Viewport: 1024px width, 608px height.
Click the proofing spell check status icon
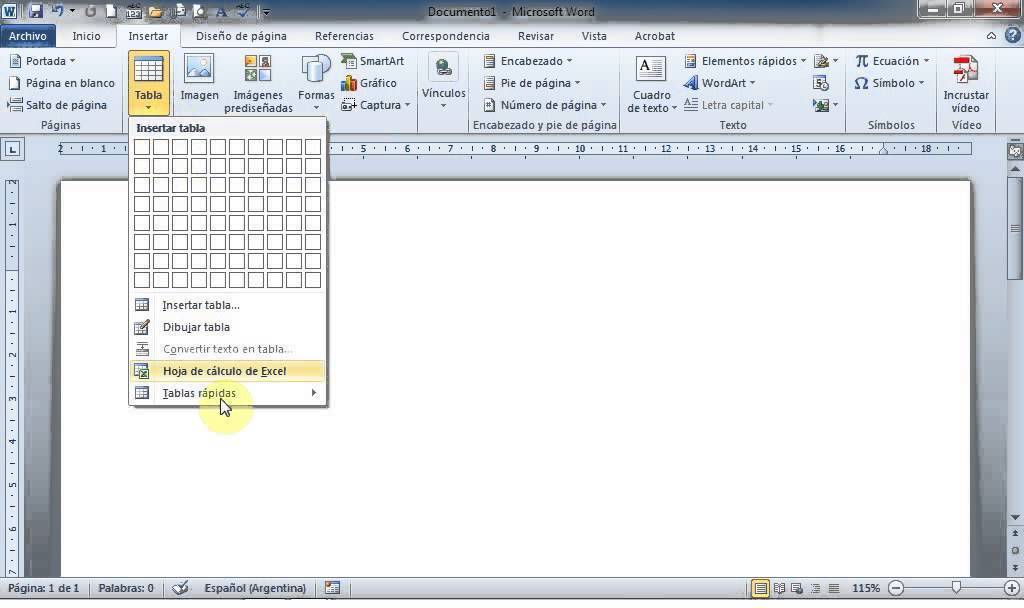pyautogui.click(x=180, y=588)
